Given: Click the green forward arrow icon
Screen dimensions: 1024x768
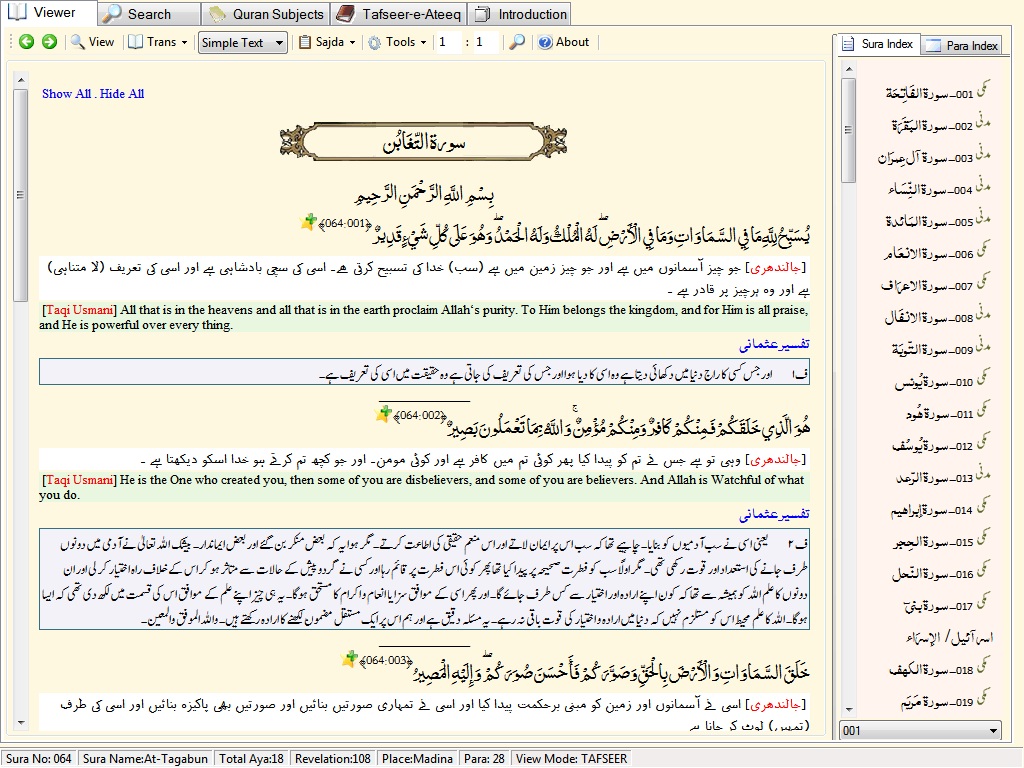Looking at the screenshot, I should 49,42.
